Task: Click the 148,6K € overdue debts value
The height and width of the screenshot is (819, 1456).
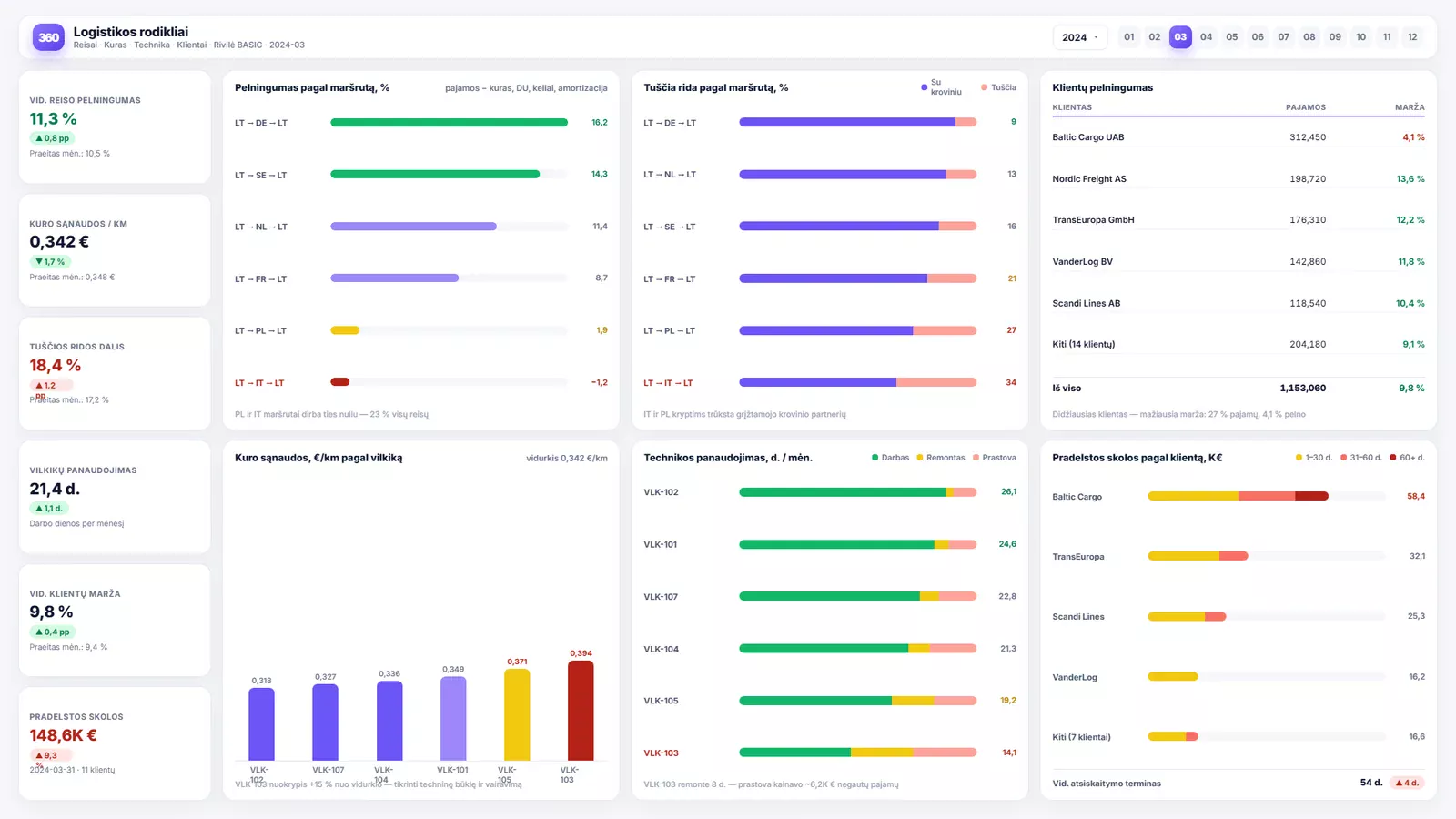Action: coord(63,735)
